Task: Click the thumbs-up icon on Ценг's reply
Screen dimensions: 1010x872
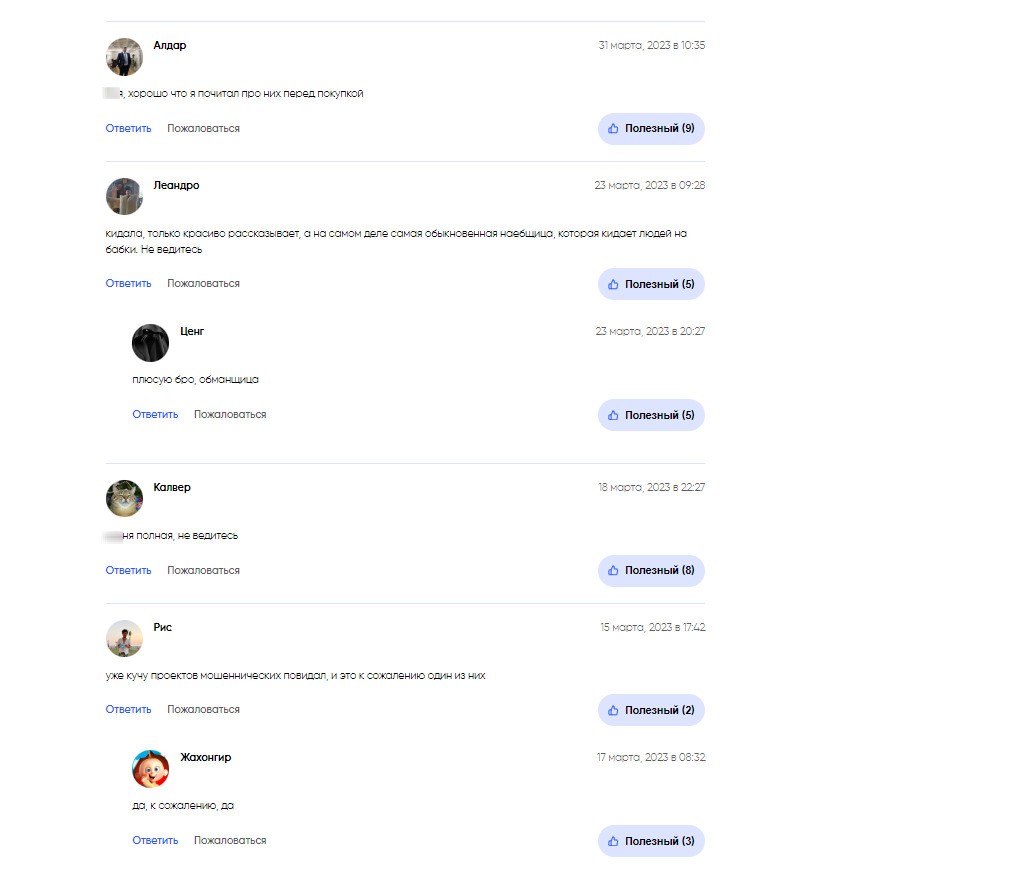Action: coord(613,415)
